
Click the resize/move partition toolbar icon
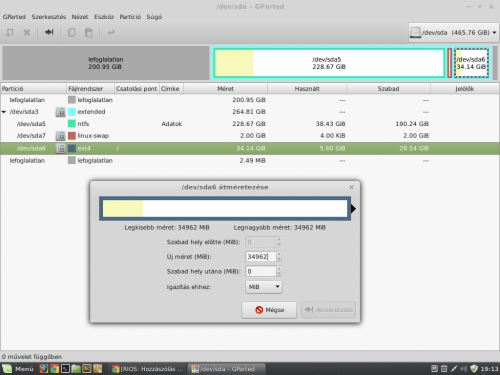pyautogui.click(x=49, y=32)
